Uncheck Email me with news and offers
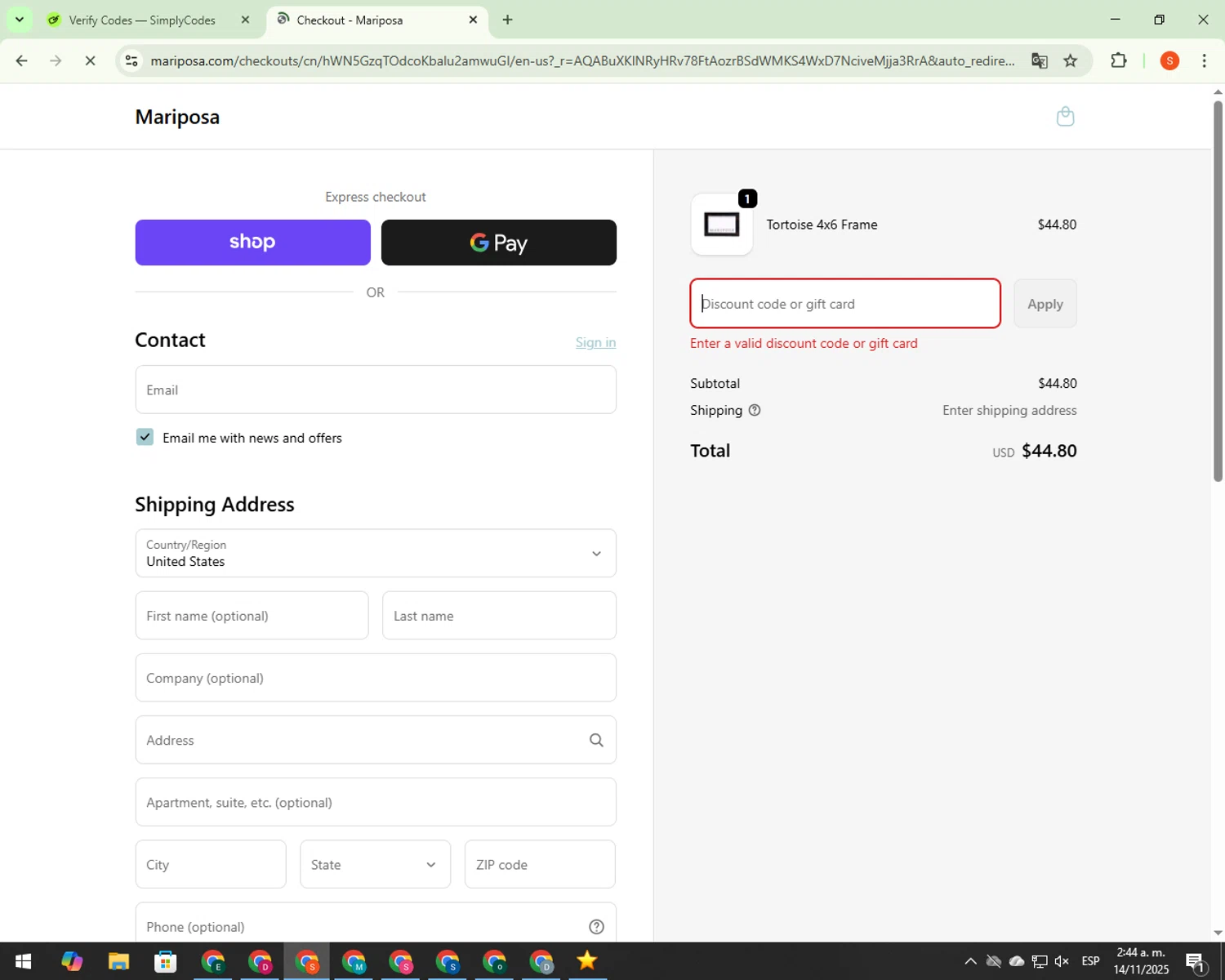1225x980 pixels. [145, 437]
